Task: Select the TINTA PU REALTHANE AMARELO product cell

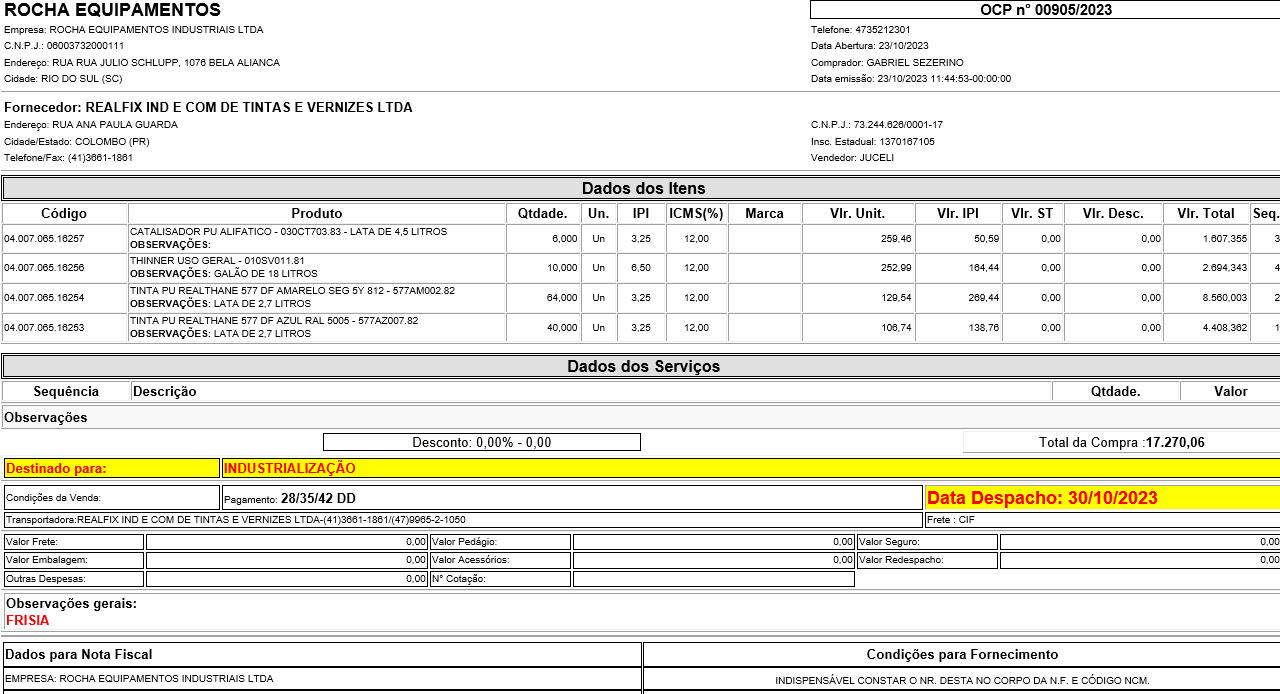Action: pyautogui.click(x=317, y=297)
